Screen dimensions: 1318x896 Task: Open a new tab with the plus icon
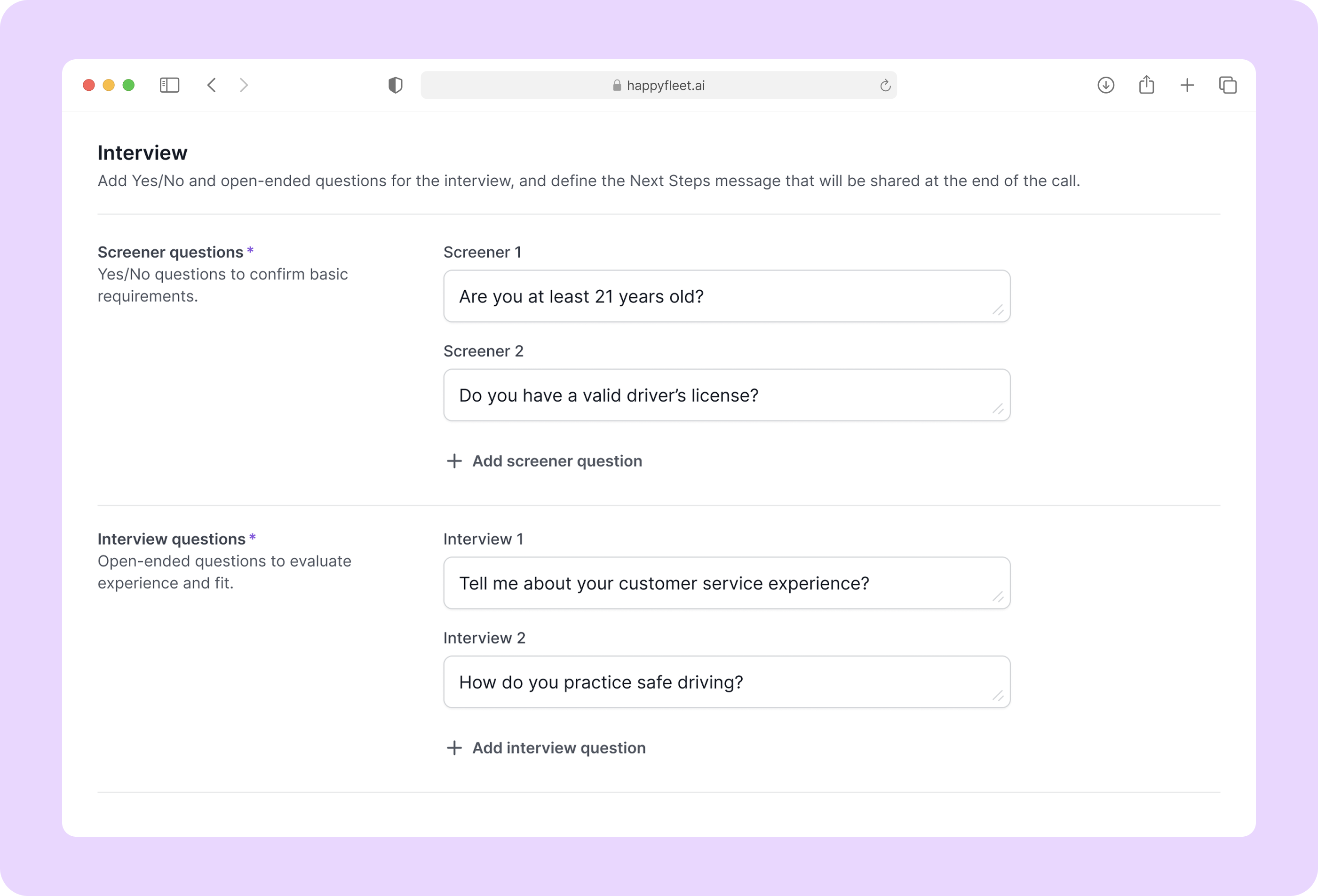[1187, 85]
